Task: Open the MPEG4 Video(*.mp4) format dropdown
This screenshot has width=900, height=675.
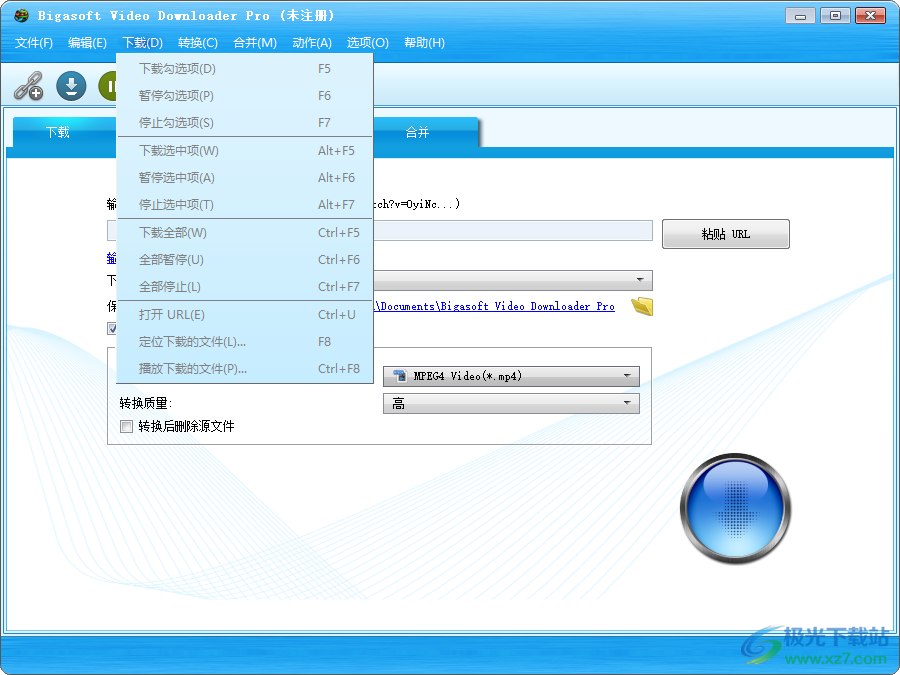Action: click(x=511, y=377)
